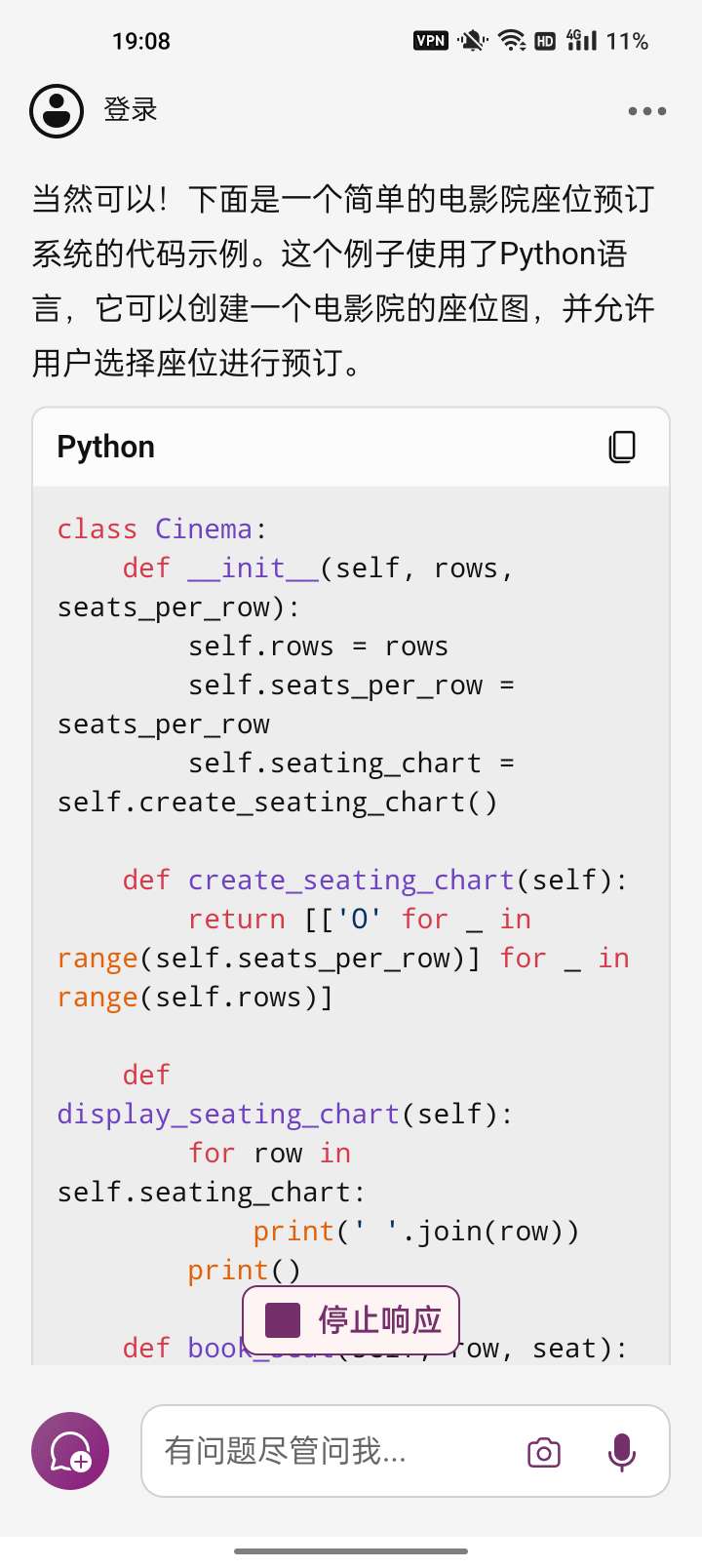Tap the muted bell status icon
This screenshot has height=1568, width=702.
click(x=473, y=41)
